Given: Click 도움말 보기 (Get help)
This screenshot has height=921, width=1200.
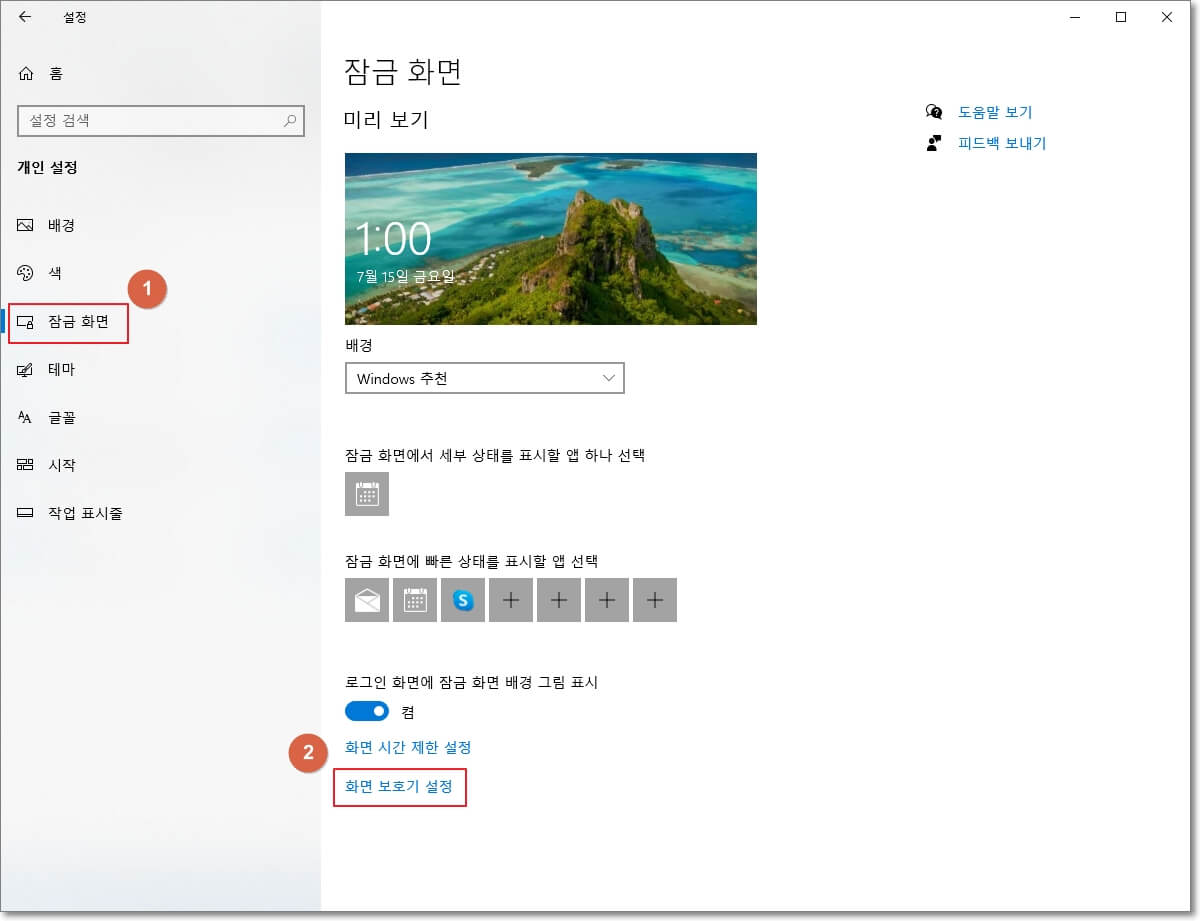Looking at the screenshot, I should pos(995,113).
